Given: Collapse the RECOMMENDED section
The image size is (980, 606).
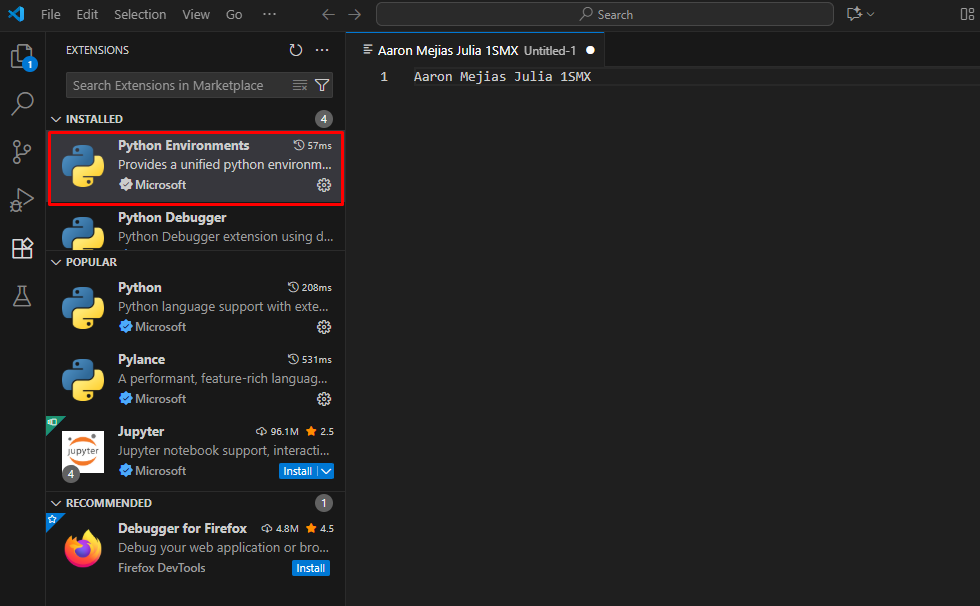Looking at the screenshot, I should [x=57, y=503].
